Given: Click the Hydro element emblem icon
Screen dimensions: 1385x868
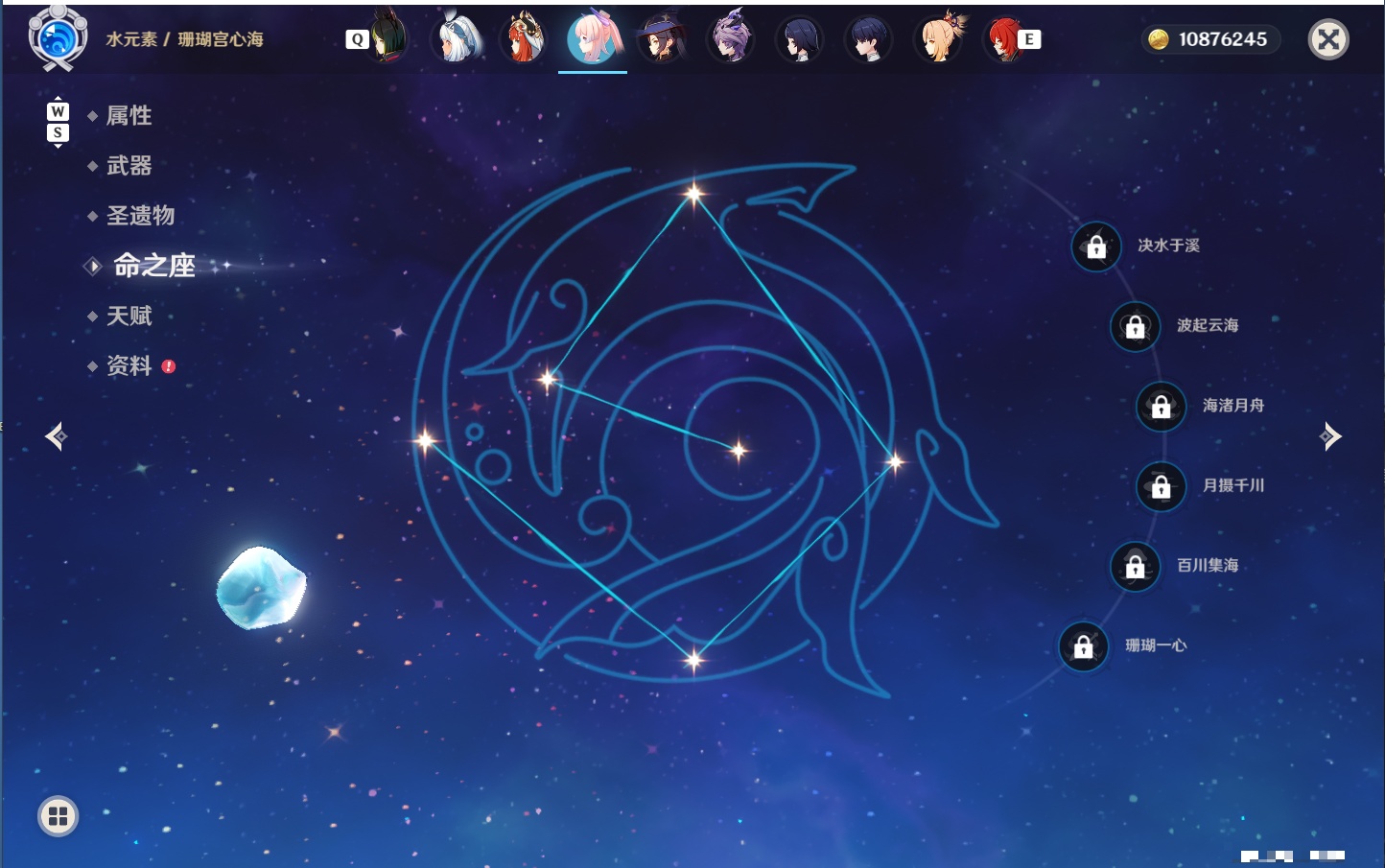Looking at the screenshot, I should [58, 38].
